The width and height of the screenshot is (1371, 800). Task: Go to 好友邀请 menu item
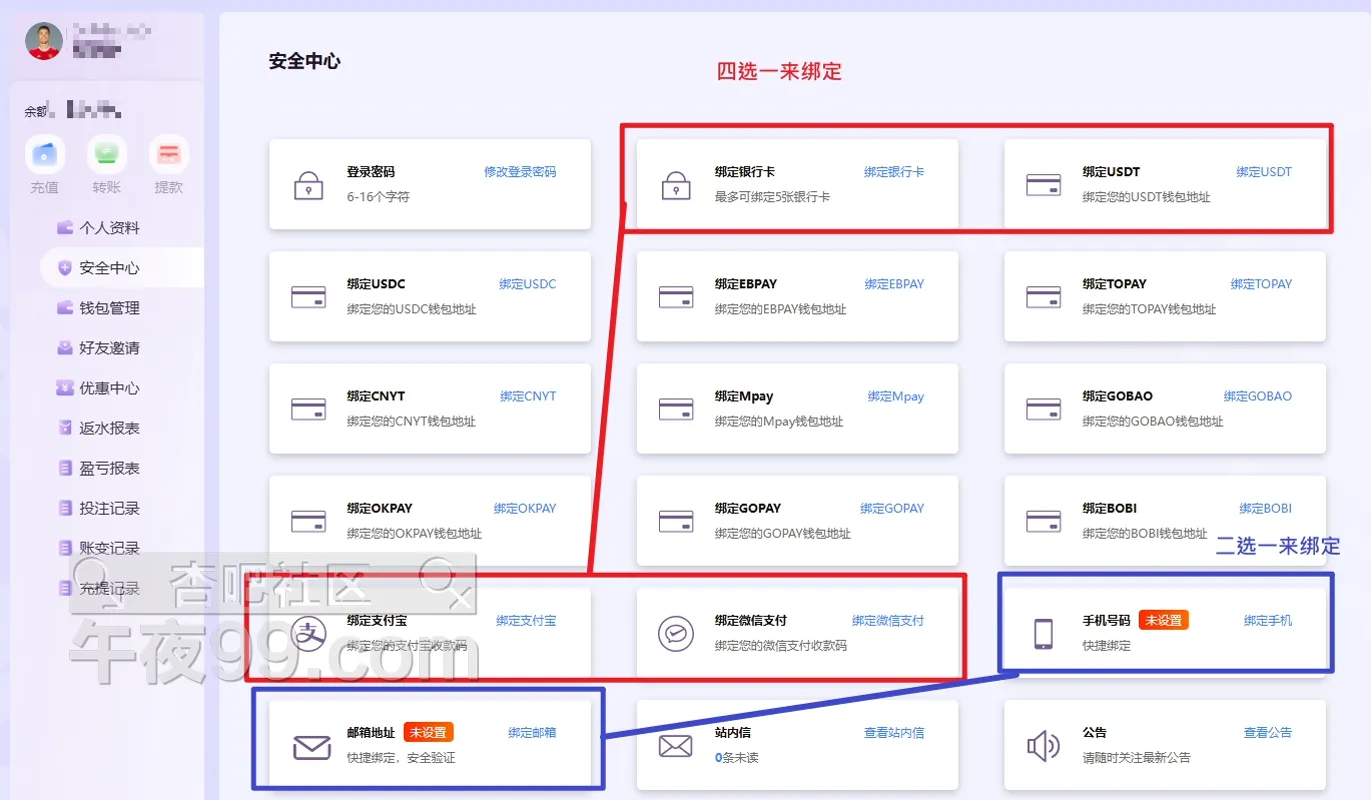(109, 348)
